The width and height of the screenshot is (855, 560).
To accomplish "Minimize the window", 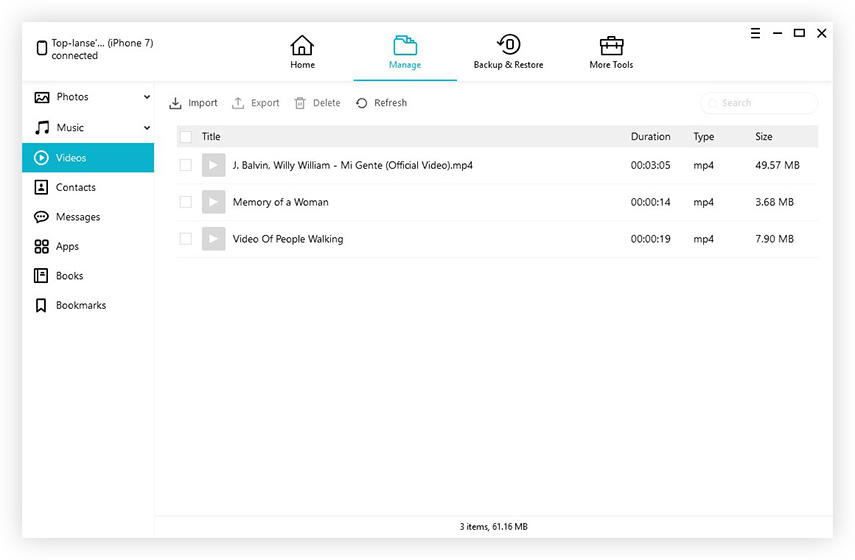I will pyautogui.click(x=778, y=33).
